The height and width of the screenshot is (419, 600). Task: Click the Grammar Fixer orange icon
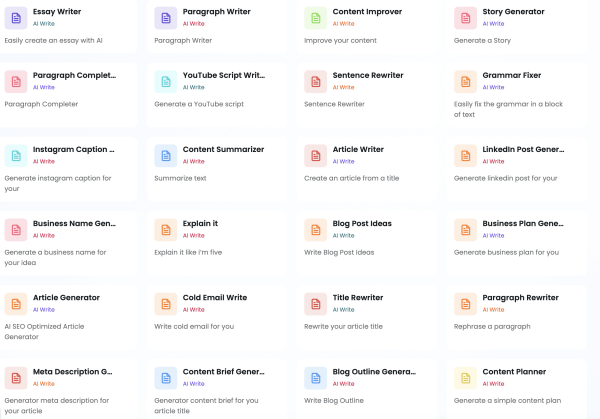(466, 82)
